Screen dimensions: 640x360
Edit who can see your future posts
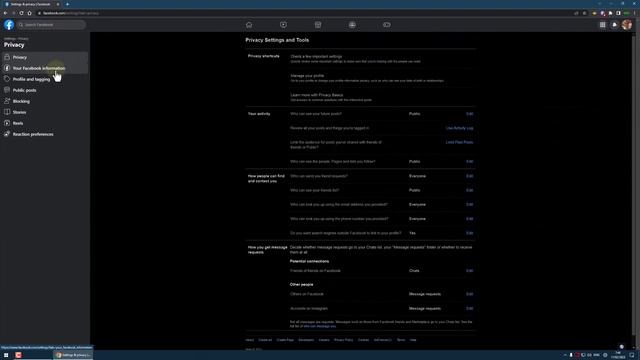pyautogui.click(x=469, y=114)
